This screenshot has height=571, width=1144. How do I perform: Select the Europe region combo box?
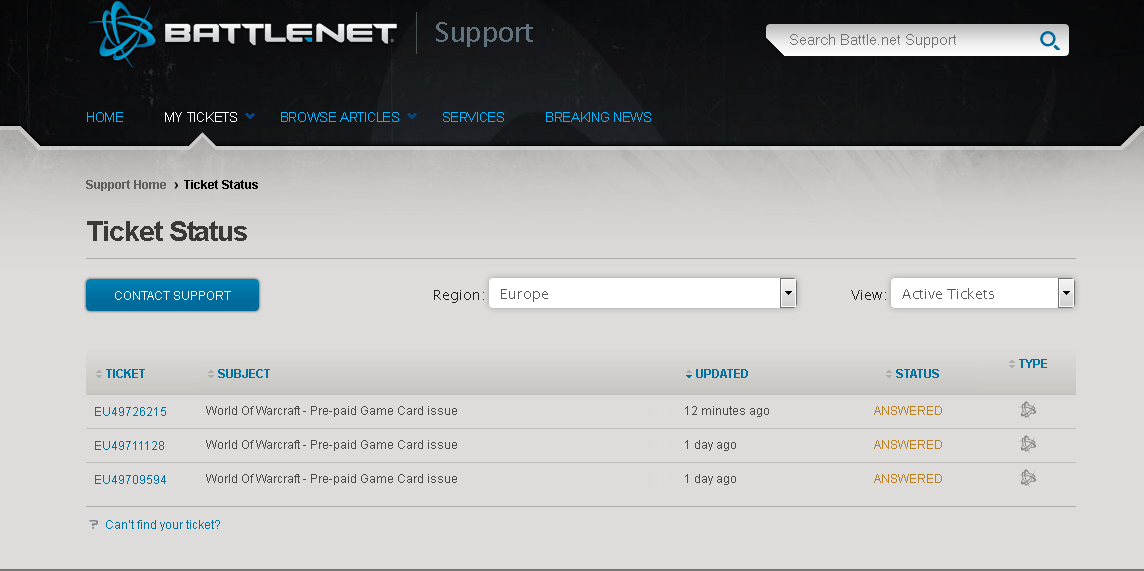642,293
